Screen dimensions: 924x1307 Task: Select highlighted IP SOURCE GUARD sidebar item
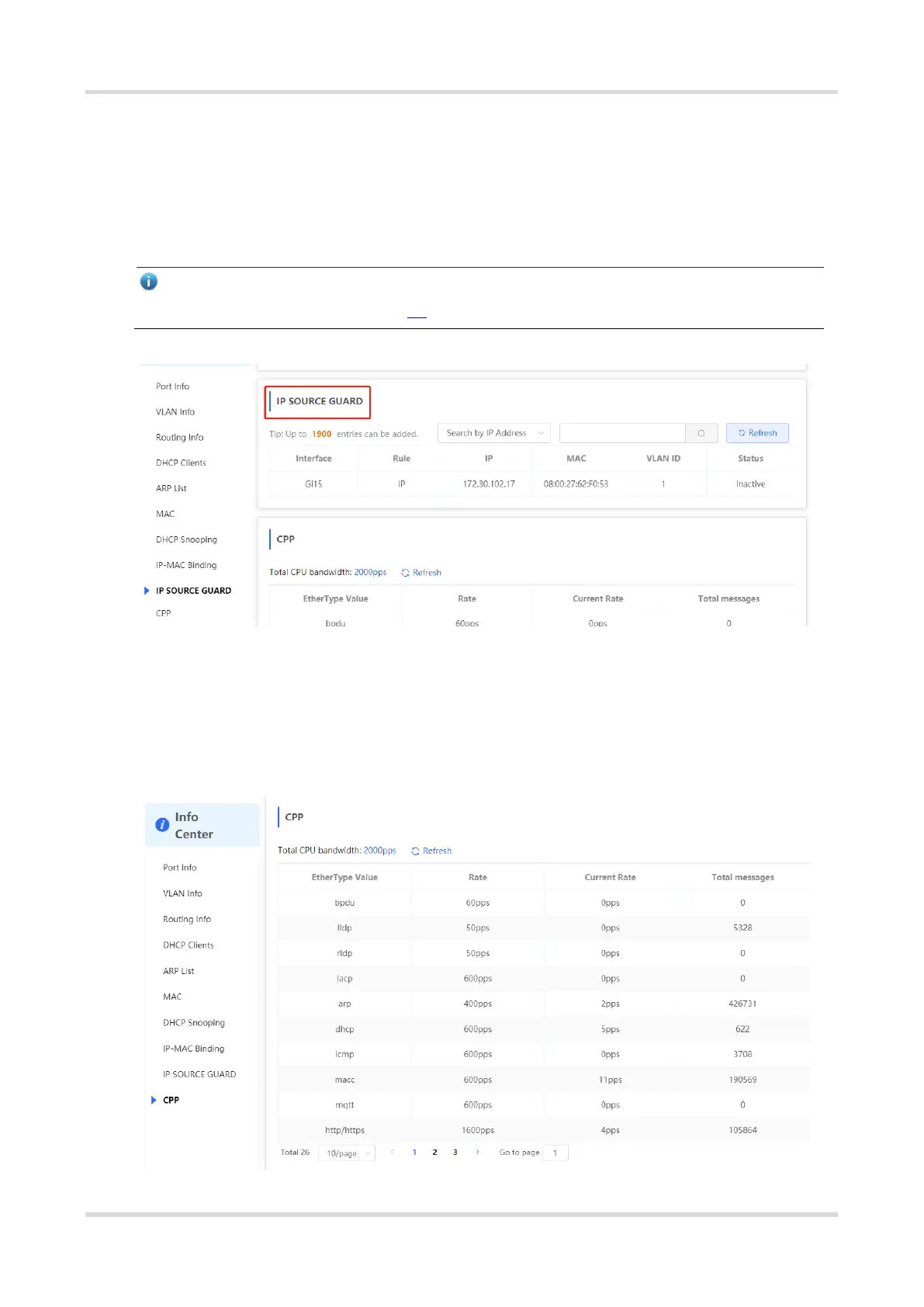coord(193,591)
